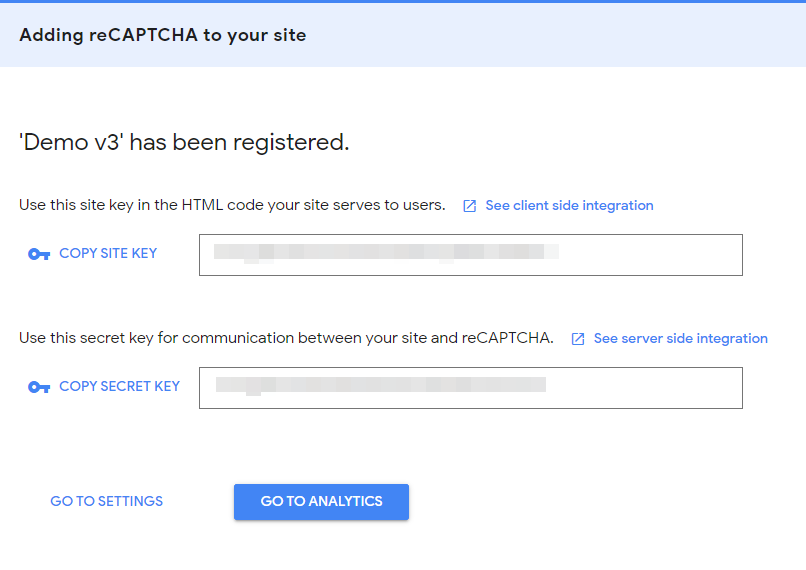Click external-link icon before client side integration

(469, 206)
